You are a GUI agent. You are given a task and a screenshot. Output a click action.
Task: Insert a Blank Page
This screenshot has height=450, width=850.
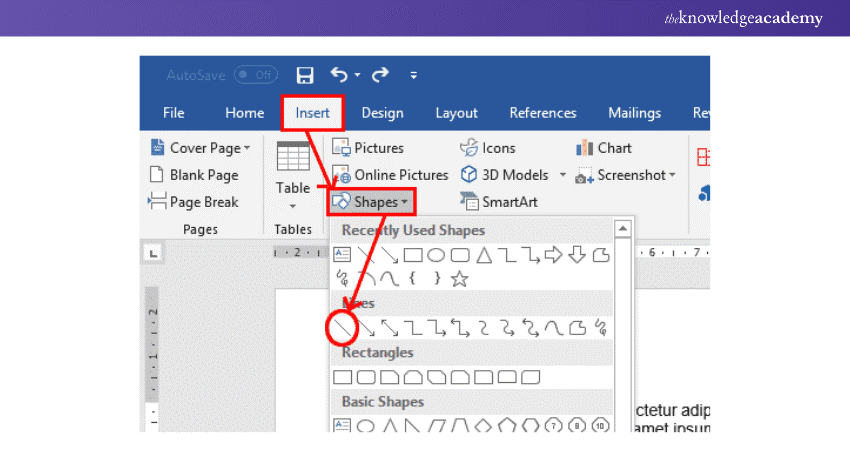[x=194, y=175]
